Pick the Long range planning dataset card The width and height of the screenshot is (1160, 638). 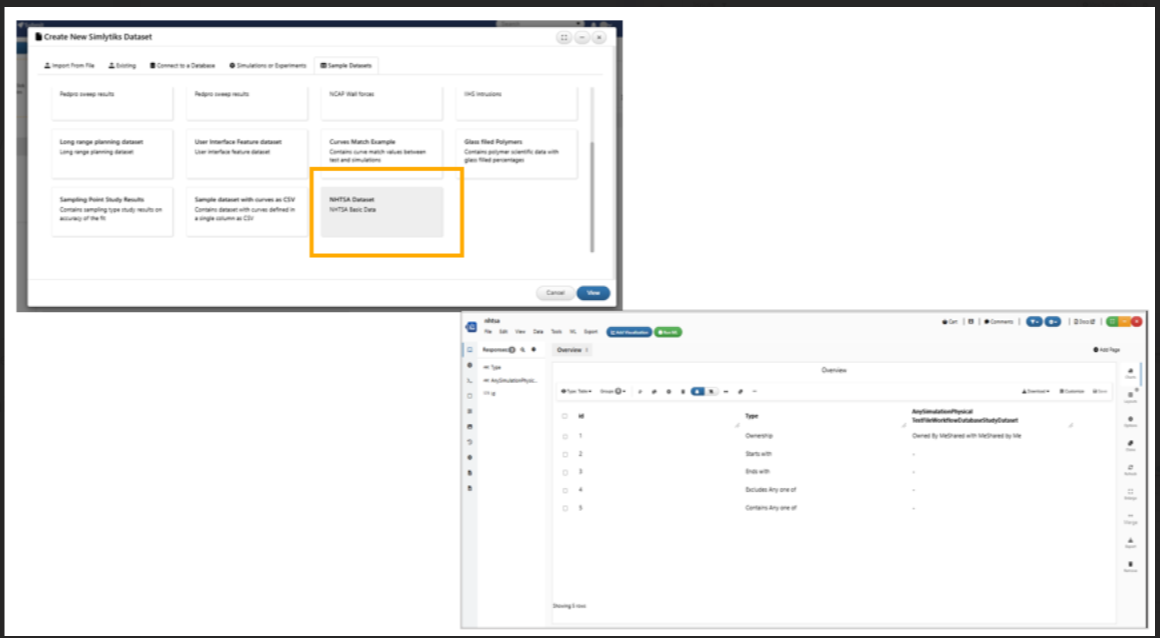112,154
